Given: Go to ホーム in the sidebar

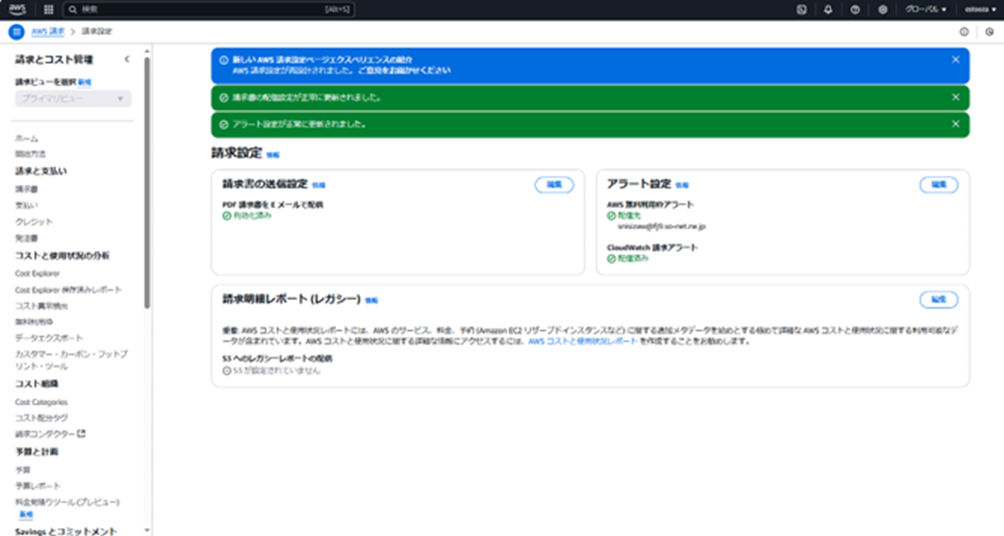Looking at the screenshot, I should [27, 138].
